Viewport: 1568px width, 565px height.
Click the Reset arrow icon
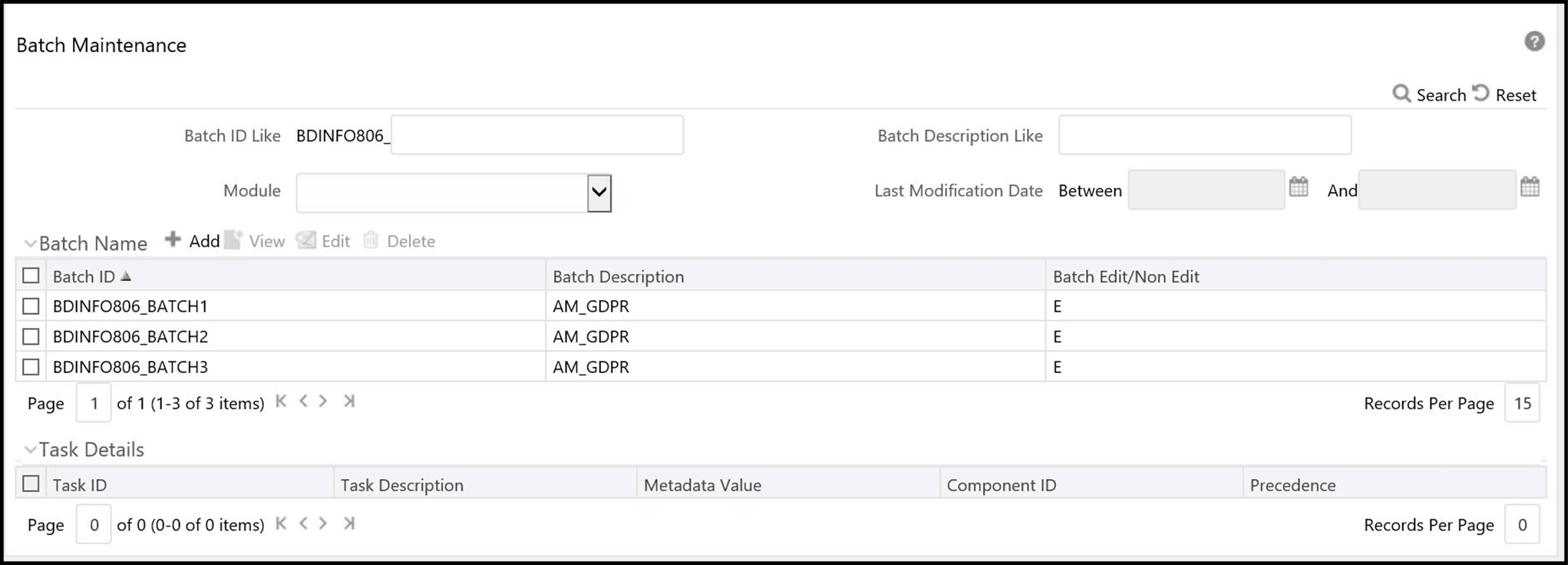1481,93
